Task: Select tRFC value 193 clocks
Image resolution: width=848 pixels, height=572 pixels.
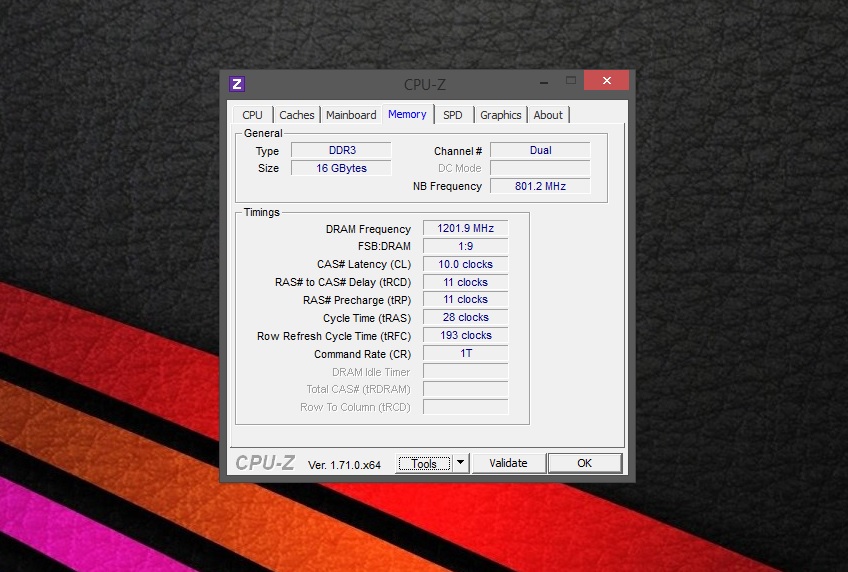Action: pyautogui.click(x=466, y=335)
